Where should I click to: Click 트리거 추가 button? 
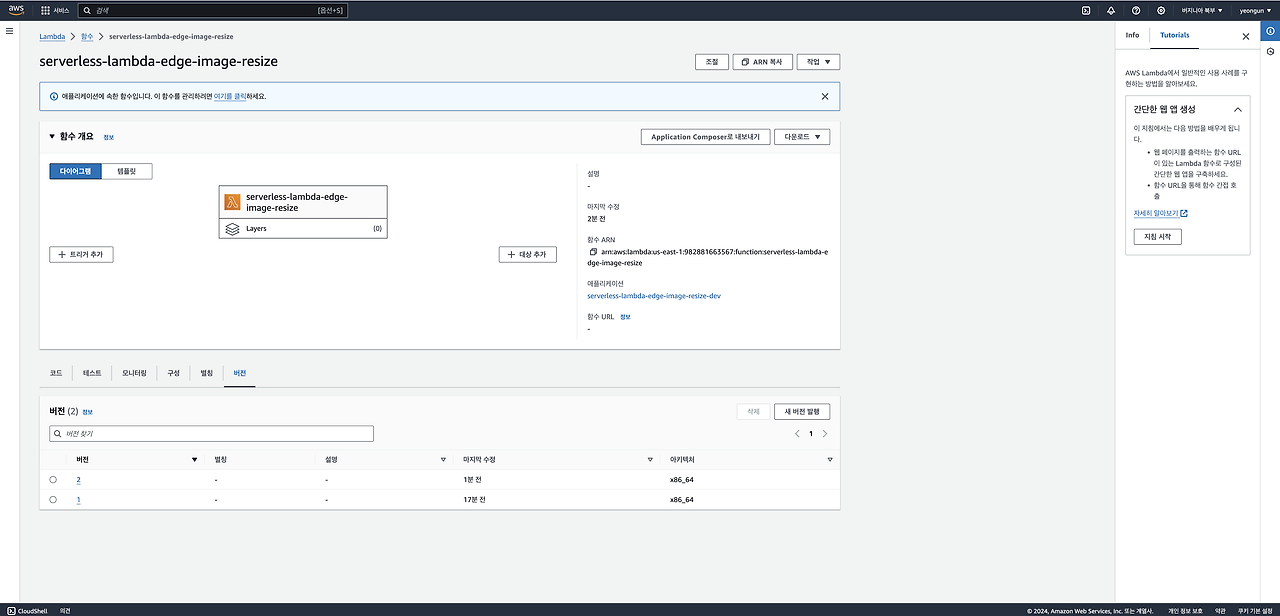point(82,255)
